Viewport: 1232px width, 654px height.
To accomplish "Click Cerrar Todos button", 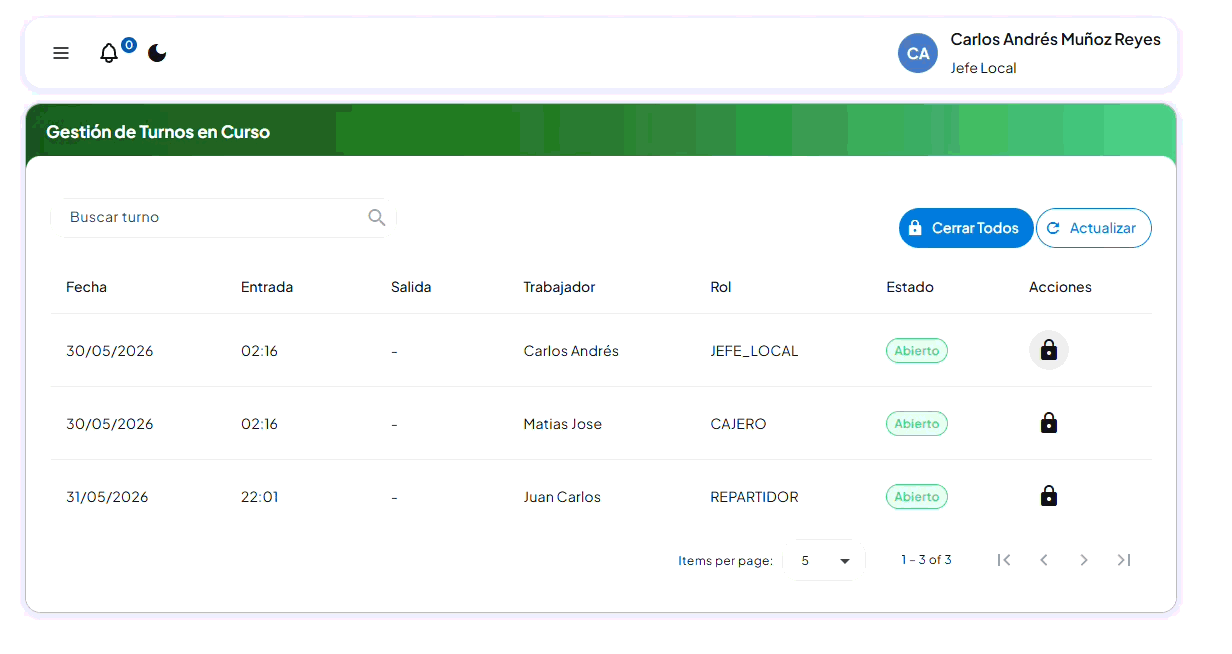I will (x=966, y=228).
